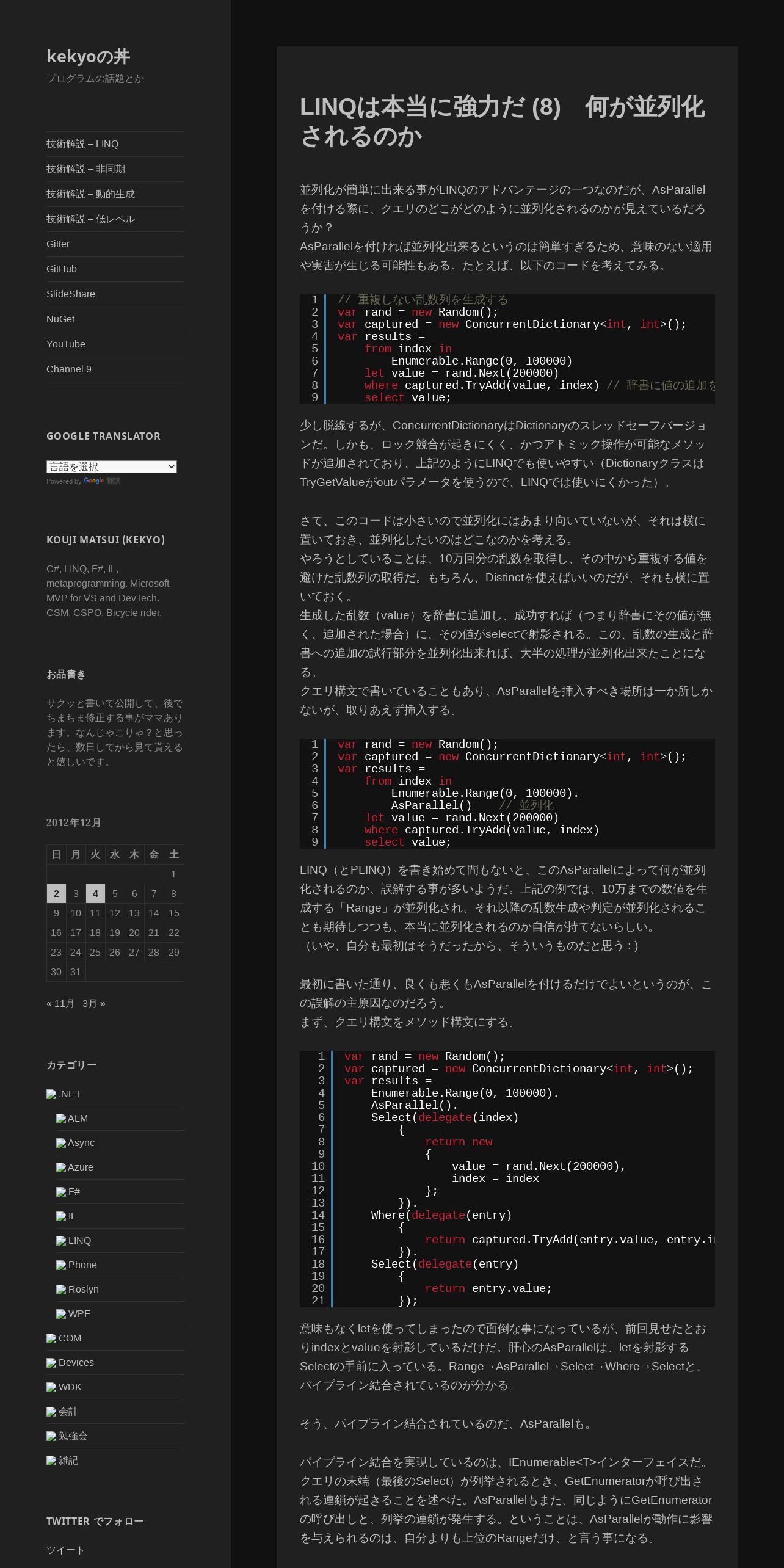The image size is (784, 1568).
Task: Click the icon next to Devices category
Action: 51,1363
